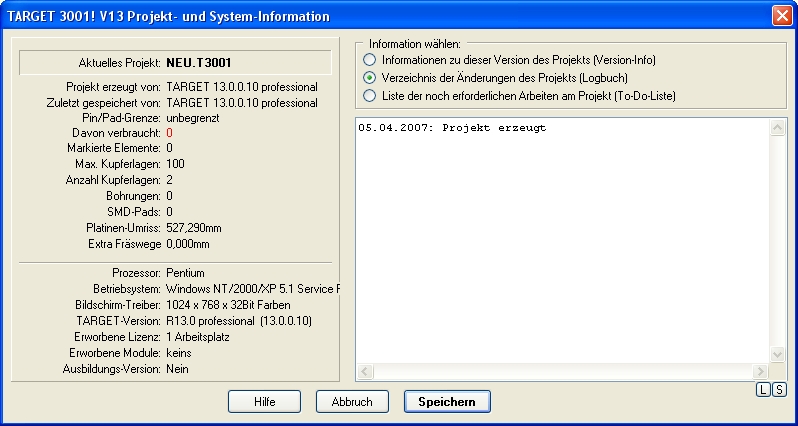This screenshot has width=798, height=426.
Task: Click the red "Davon verbraucht" value
Action: coord(170,132)
